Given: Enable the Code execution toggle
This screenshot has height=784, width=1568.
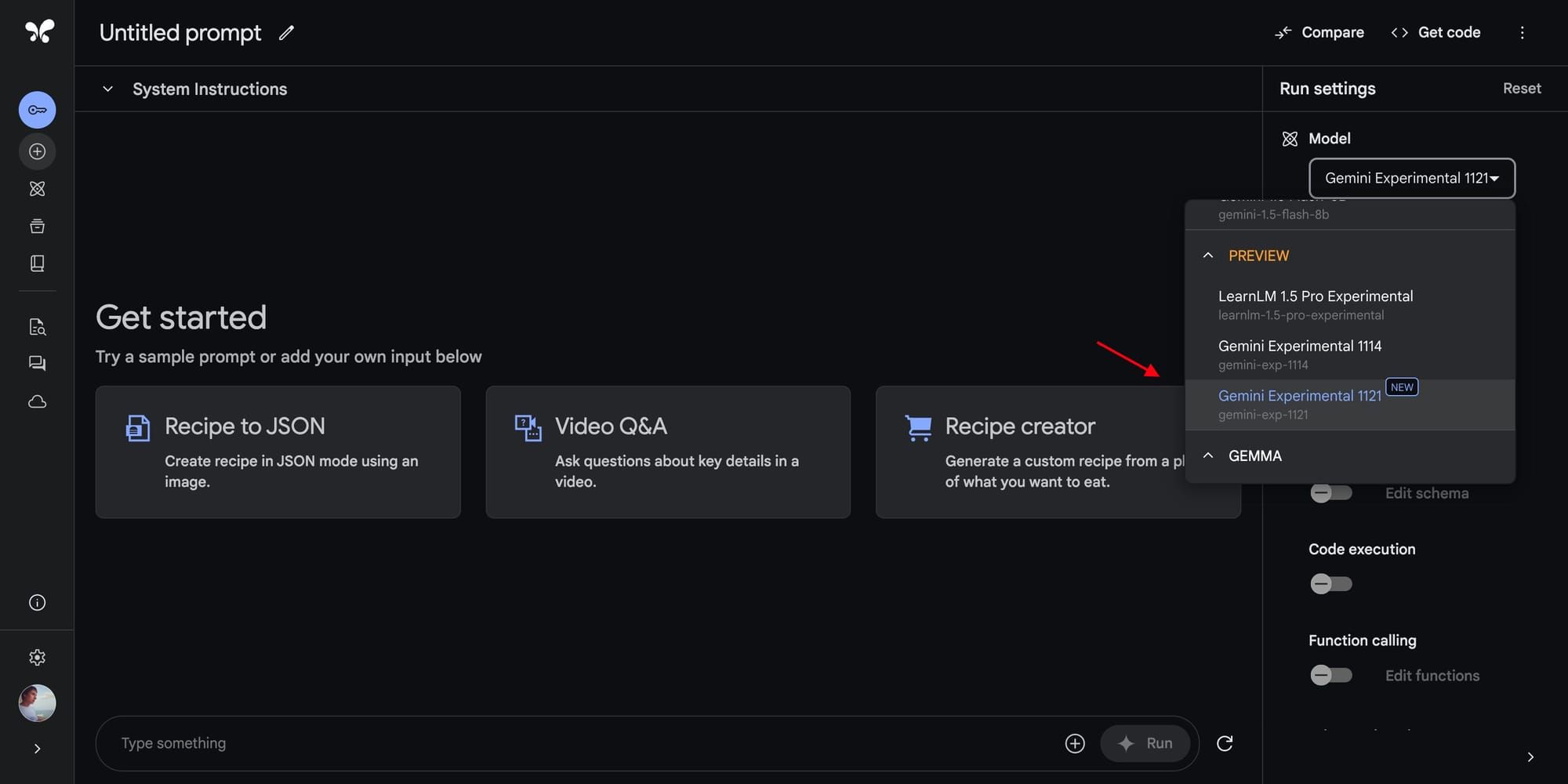Looking at the screenshot, I should tap(1330, 583).
